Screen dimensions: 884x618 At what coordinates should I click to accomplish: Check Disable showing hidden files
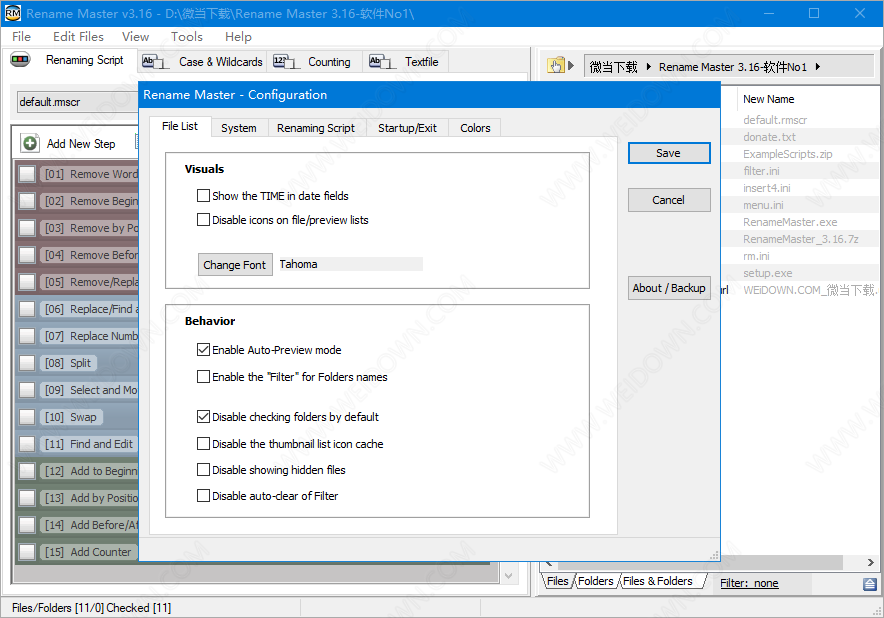tap(203, 469)
